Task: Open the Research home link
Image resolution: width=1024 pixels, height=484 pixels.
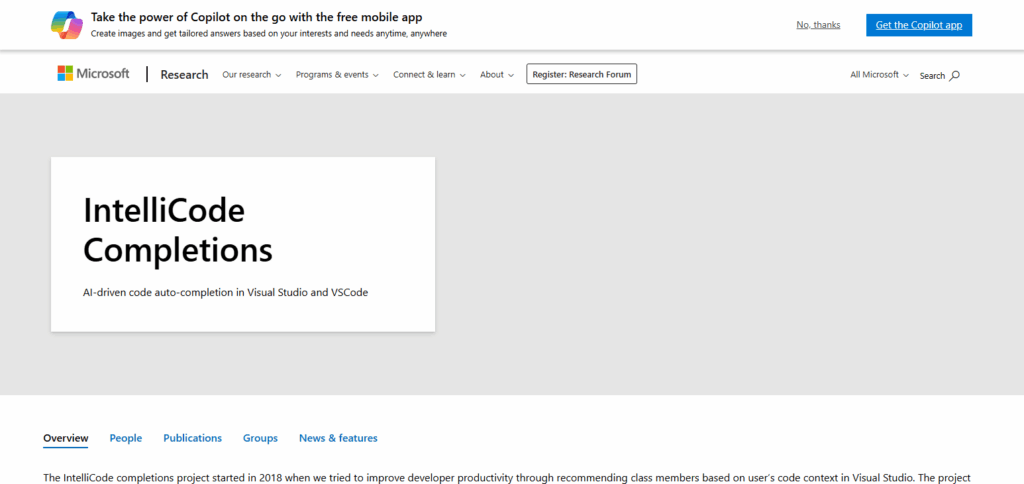Action: click(x=184, y=74)
